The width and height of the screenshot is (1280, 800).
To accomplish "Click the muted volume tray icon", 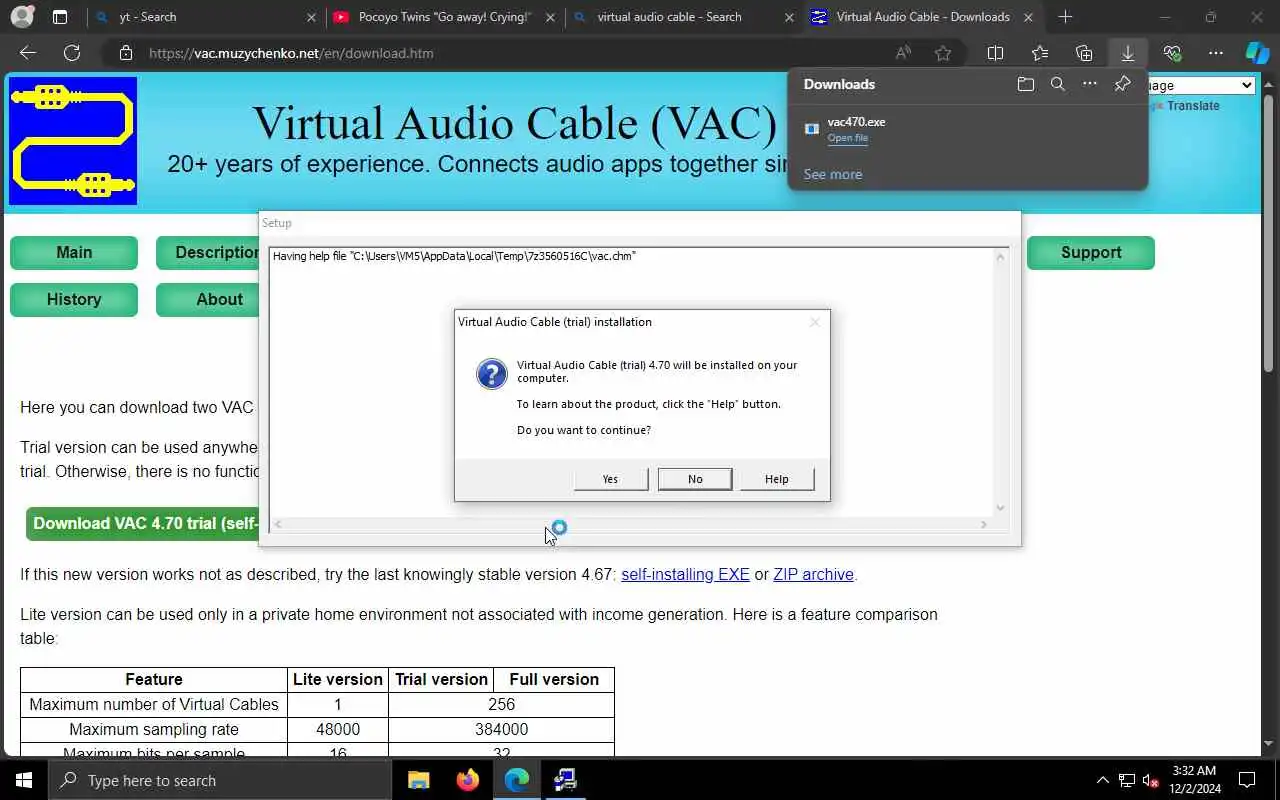I will pyautogui.click(x=1151, y=780).
